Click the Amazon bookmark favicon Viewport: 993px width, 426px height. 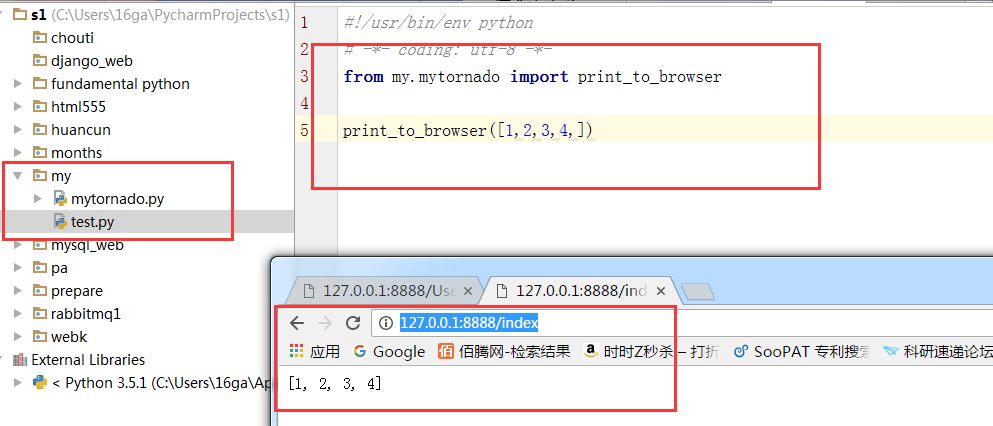(591, 351)
